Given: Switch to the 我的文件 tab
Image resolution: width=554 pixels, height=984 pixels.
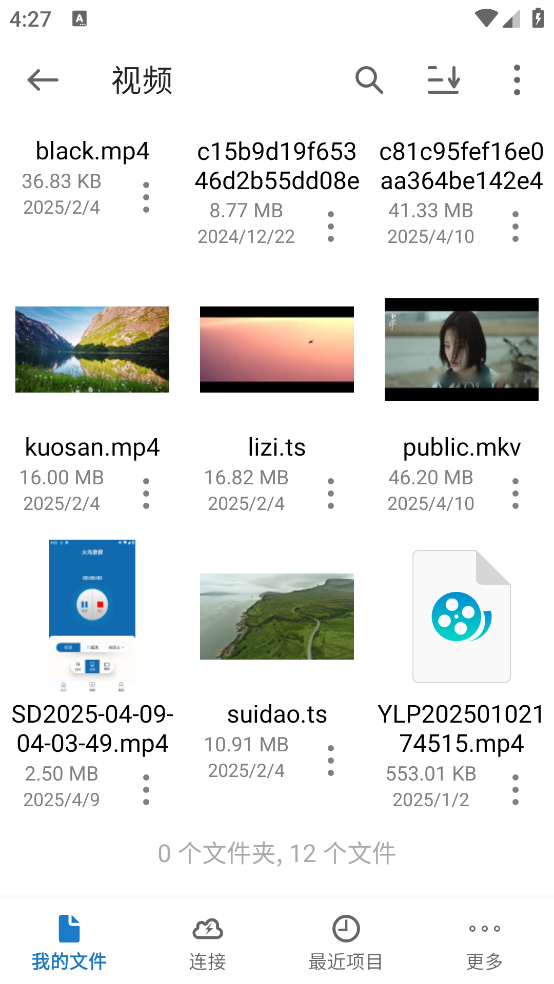Looking at the screenshot, I should tap(69, 941).
